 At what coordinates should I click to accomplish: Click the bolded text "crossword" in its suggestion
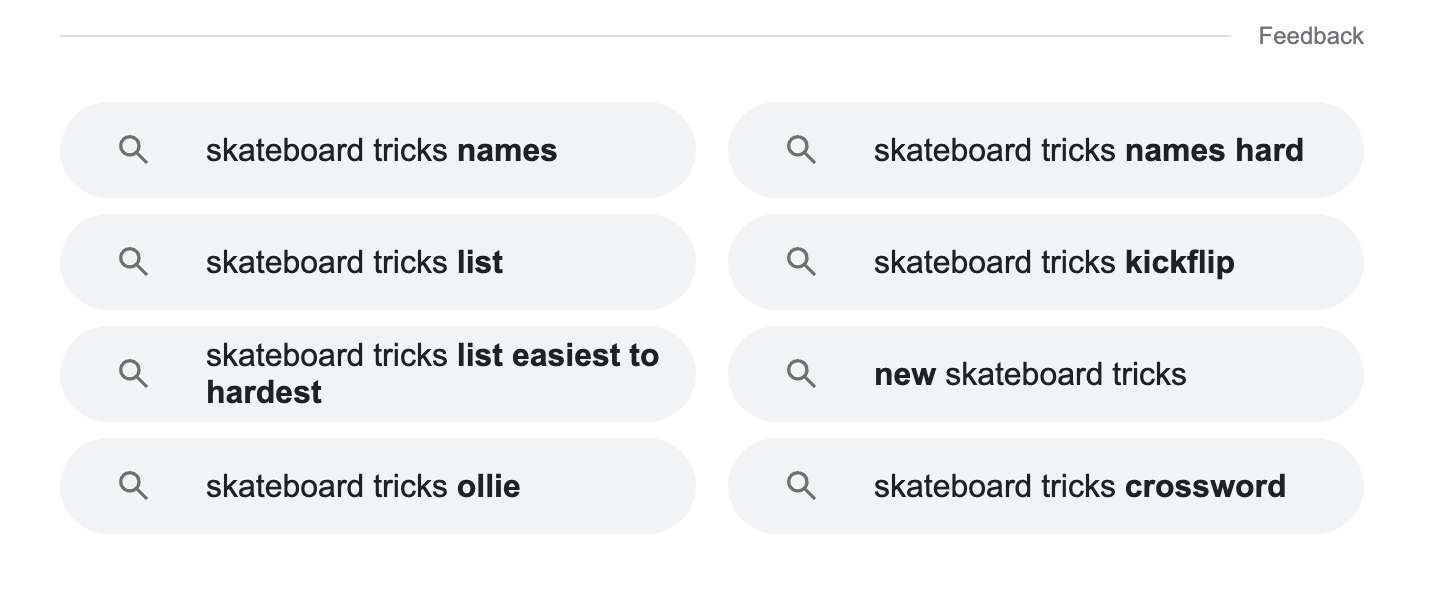1206,486
